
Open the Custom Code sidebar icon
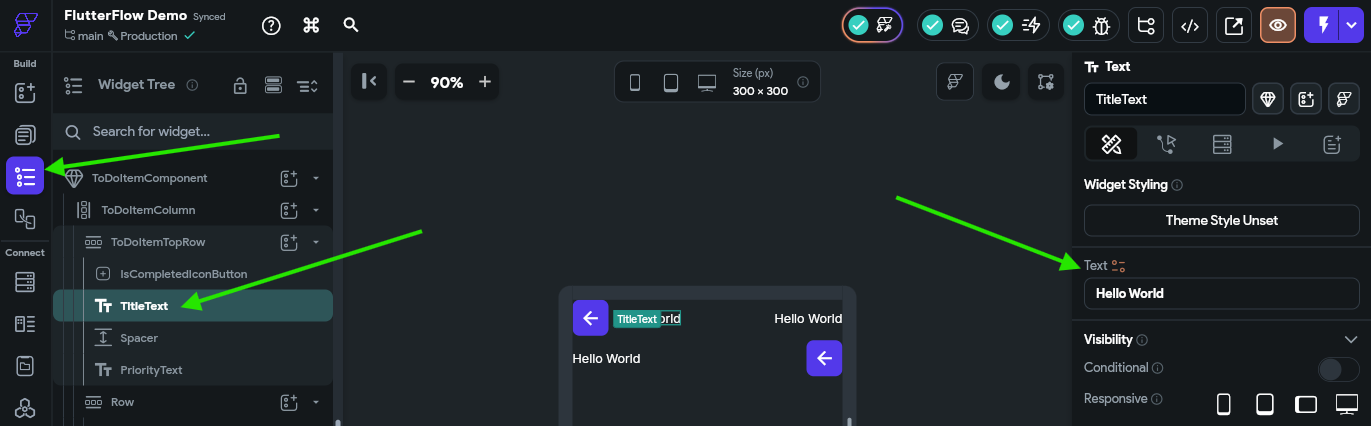25,407
